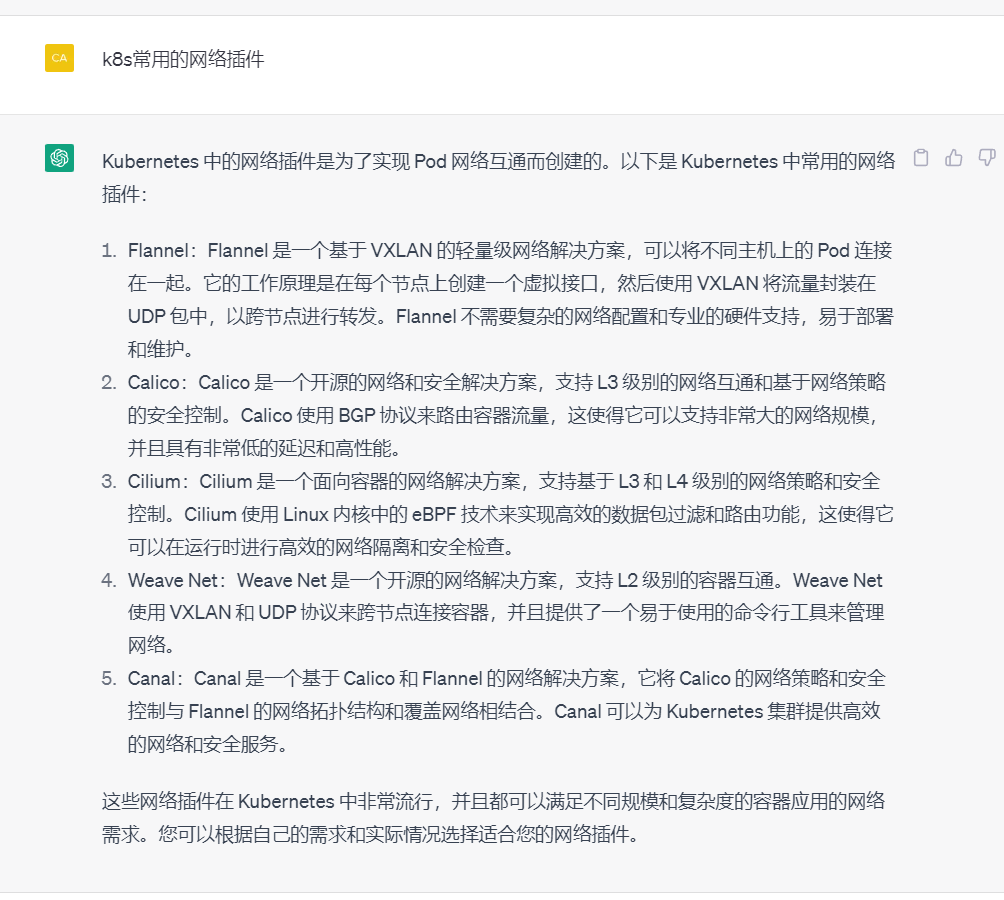
Task: Click the intro line starting 'Kubernetes 中的网络插件'
Action: [x=498, y=161]
